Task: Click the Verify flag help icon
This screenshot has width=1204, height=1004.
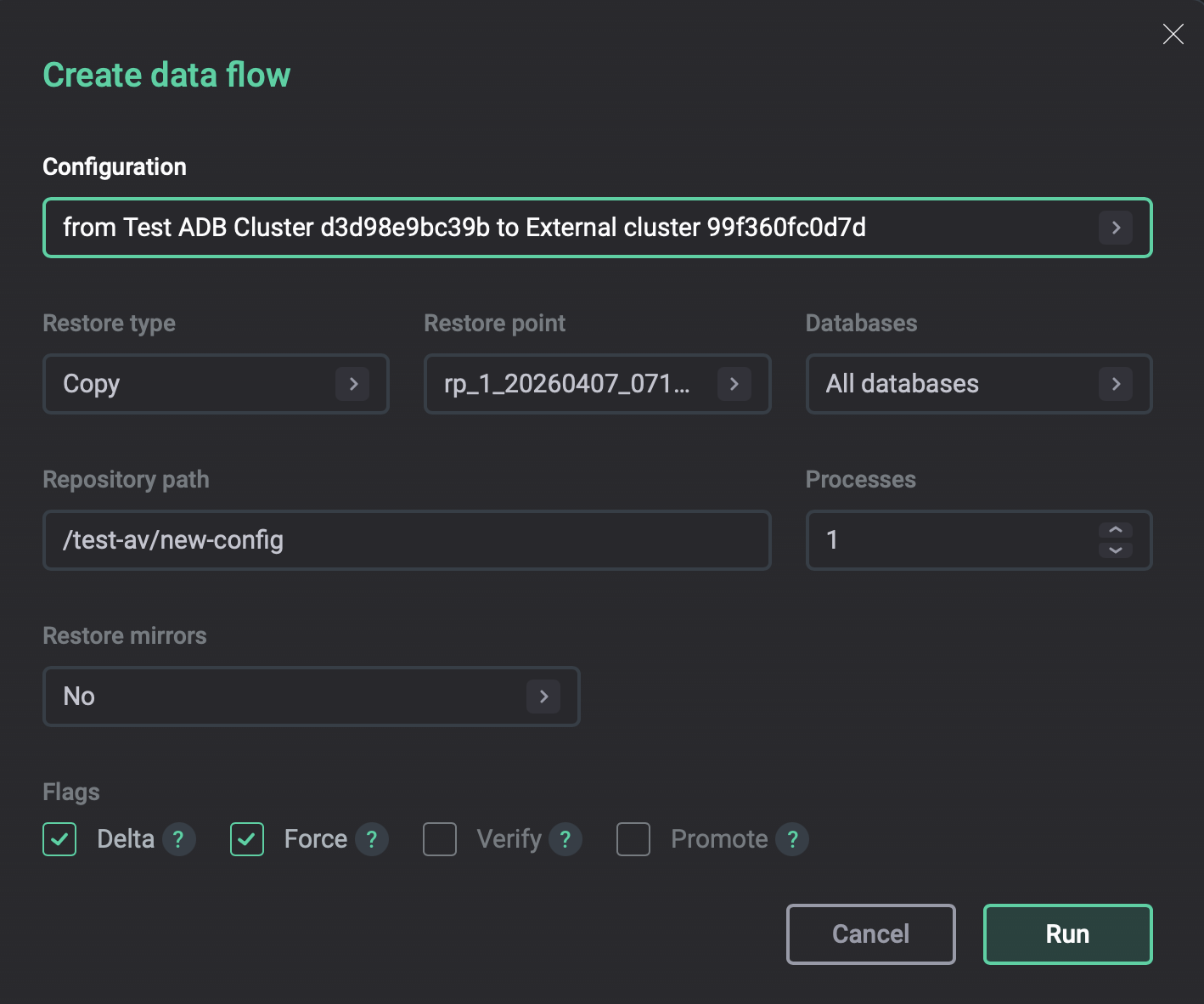Action: pos(565,839)
